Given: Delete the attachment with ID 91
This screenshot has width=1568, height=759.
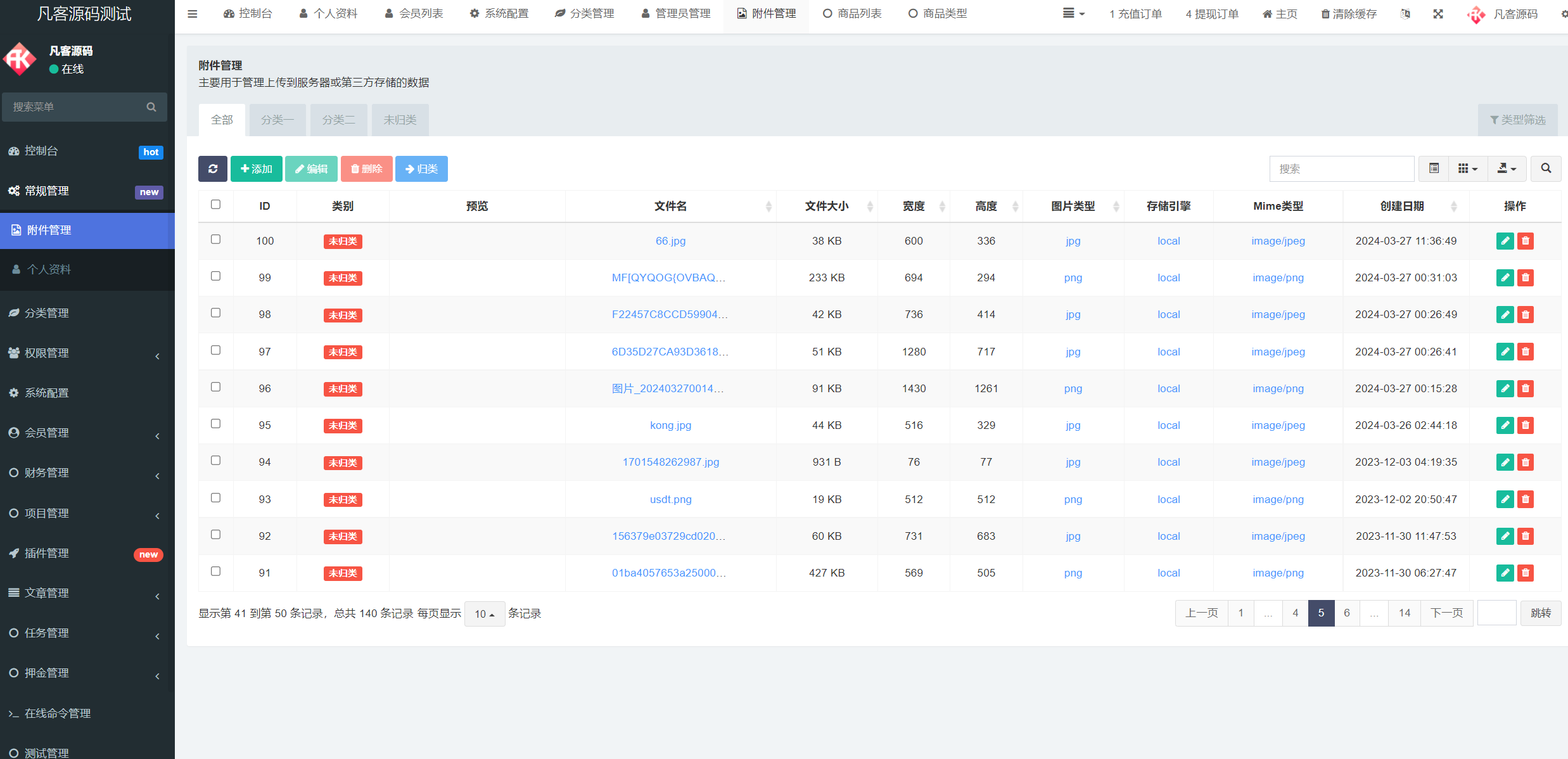Looking at the screenshot, I should point(1525,573).
